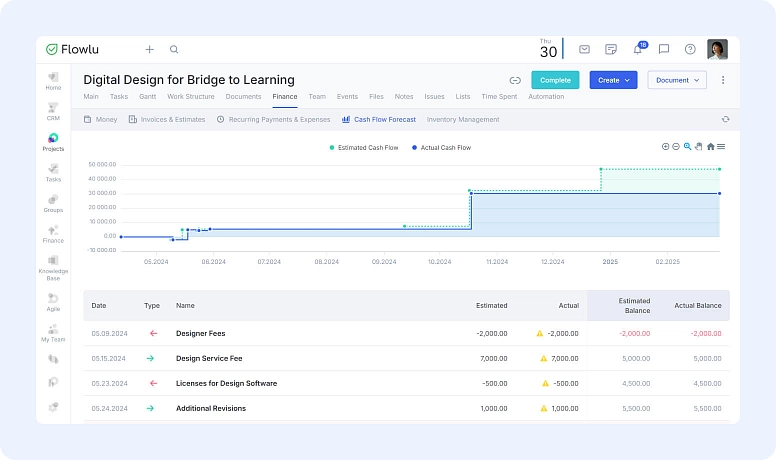Open the chat messages icon
This screenshot has height=460, width=776.
coord(663,49)
